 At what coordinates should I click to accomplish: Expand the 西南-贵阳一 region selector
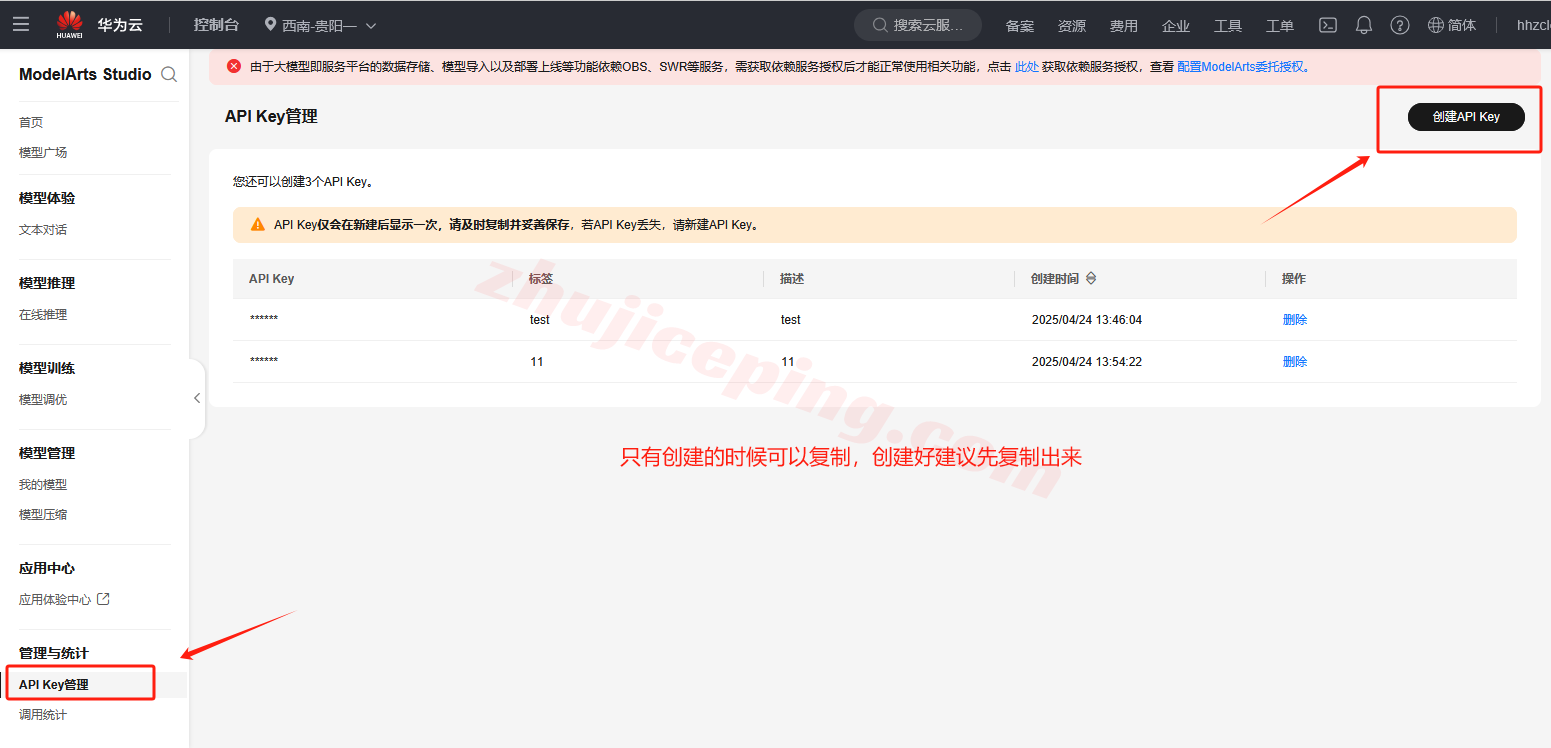(320, 25)
